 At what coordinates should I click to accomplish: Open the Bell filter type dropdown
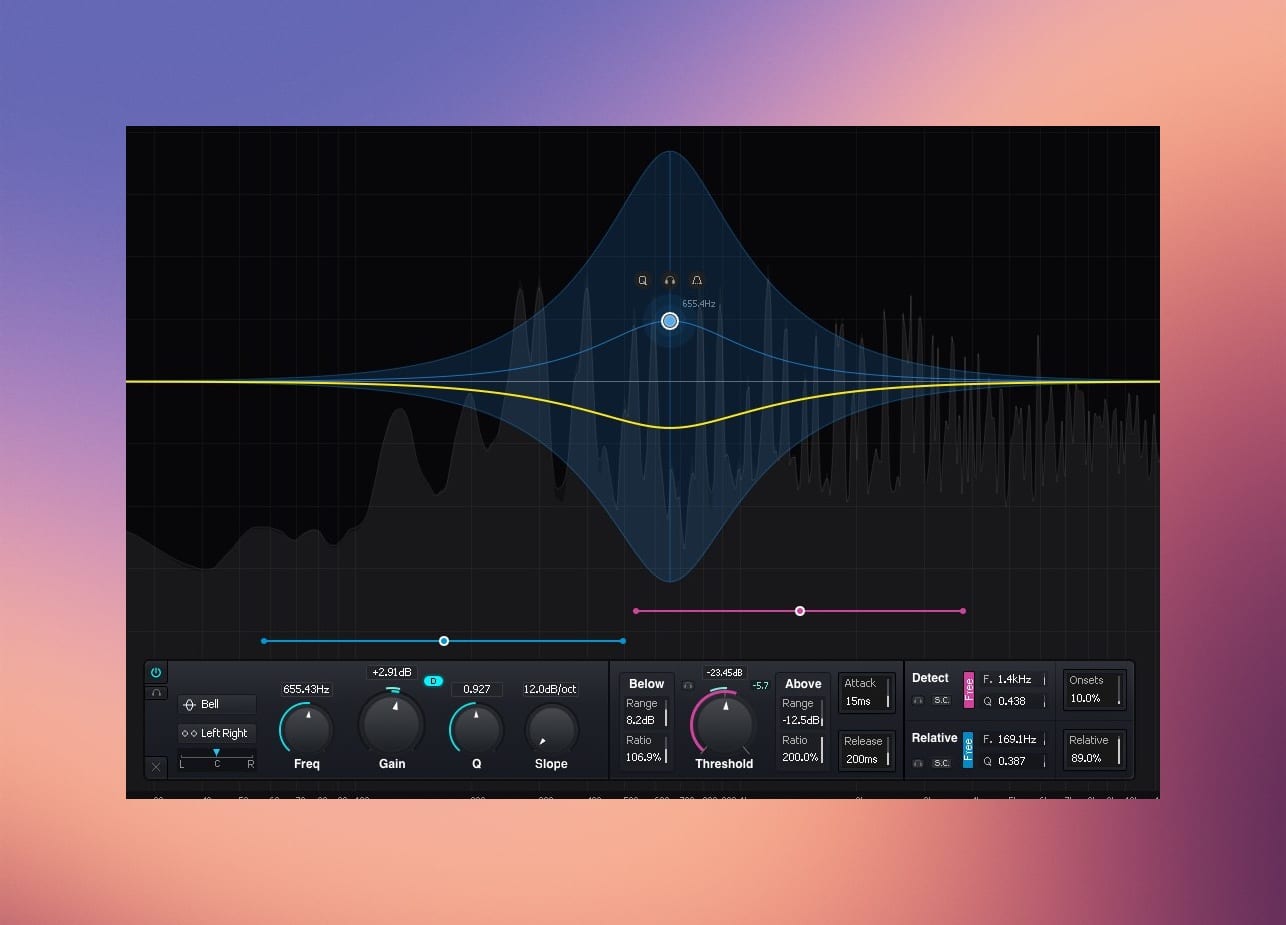217,704
